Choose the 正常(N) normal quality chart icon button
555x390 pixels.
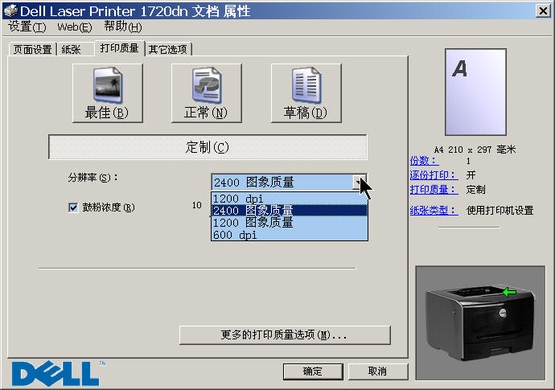tap(206, 93)
